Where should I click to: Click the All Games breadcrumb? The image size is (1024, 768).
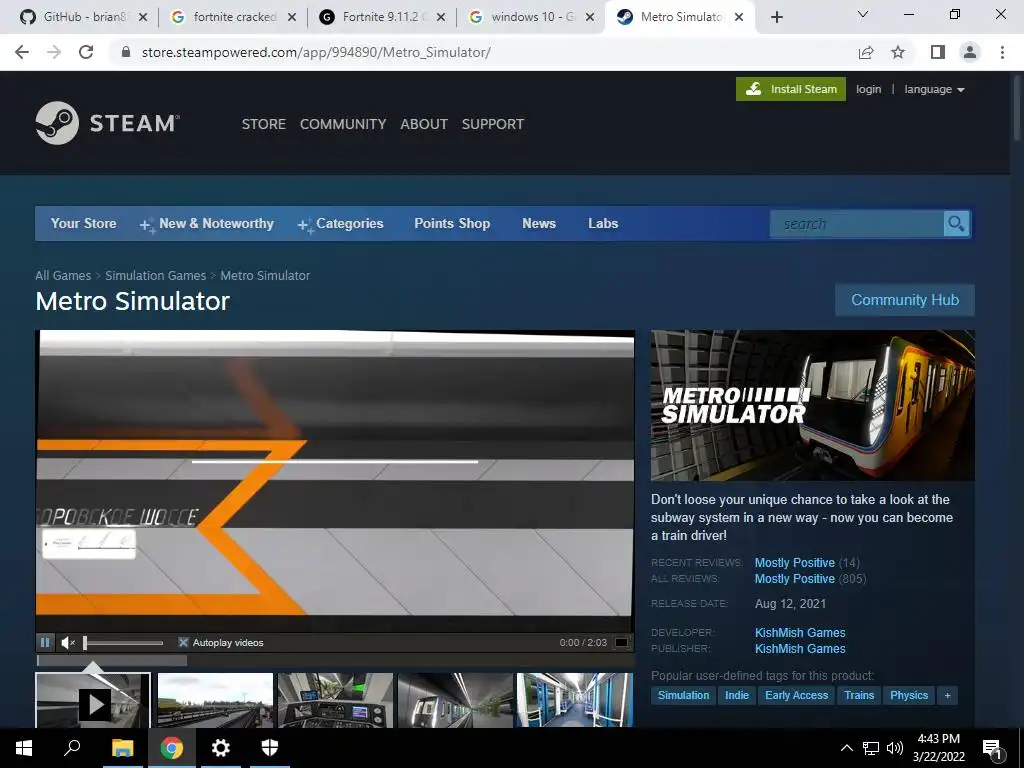63,276
